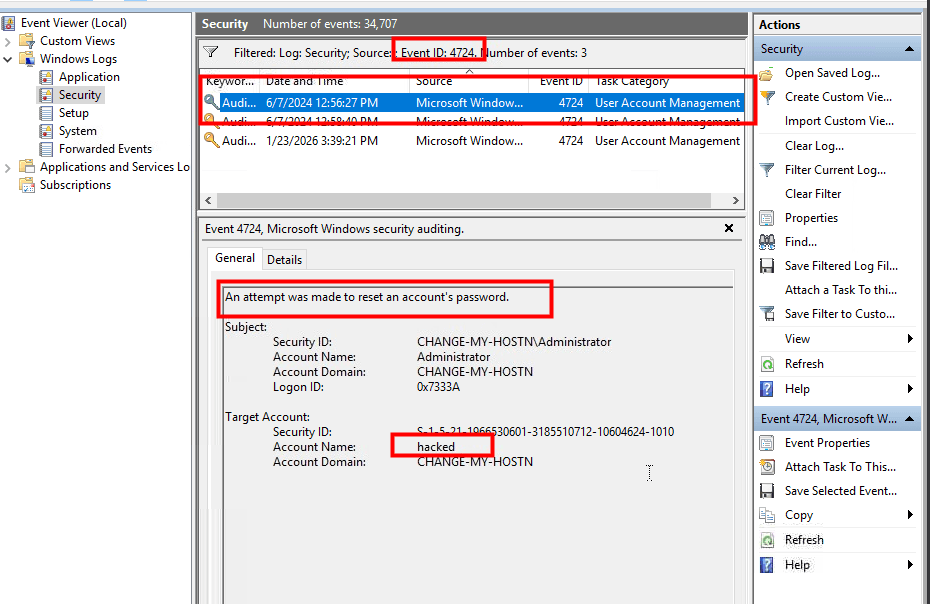Collapse the Security actions section header

pyautogui.click(x=910, y=49)
